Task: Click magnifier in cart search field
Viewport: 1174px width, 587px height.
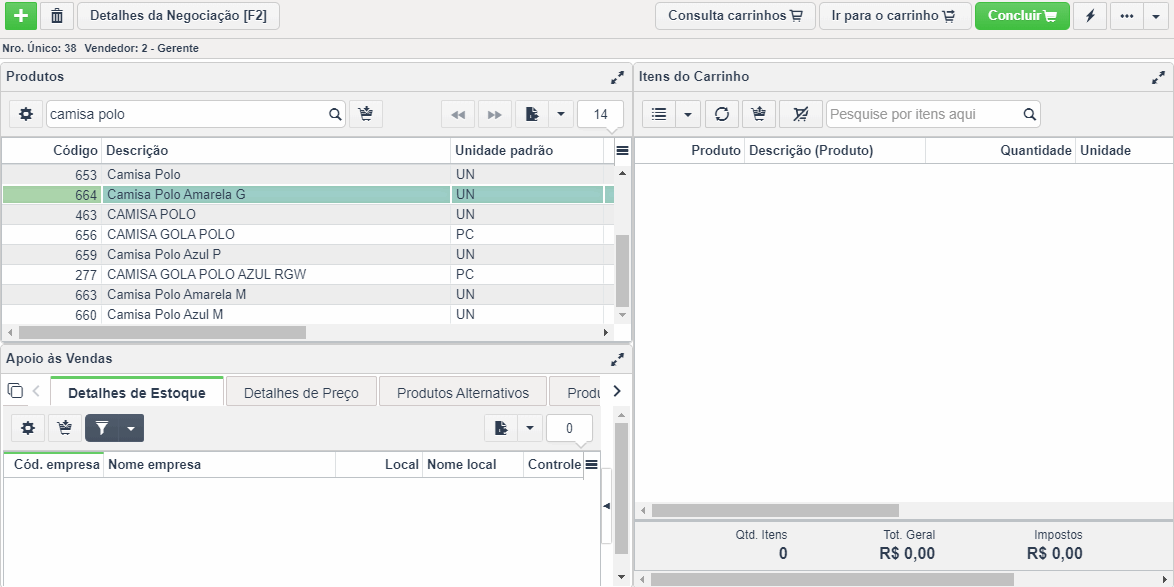Action: 1030,115
